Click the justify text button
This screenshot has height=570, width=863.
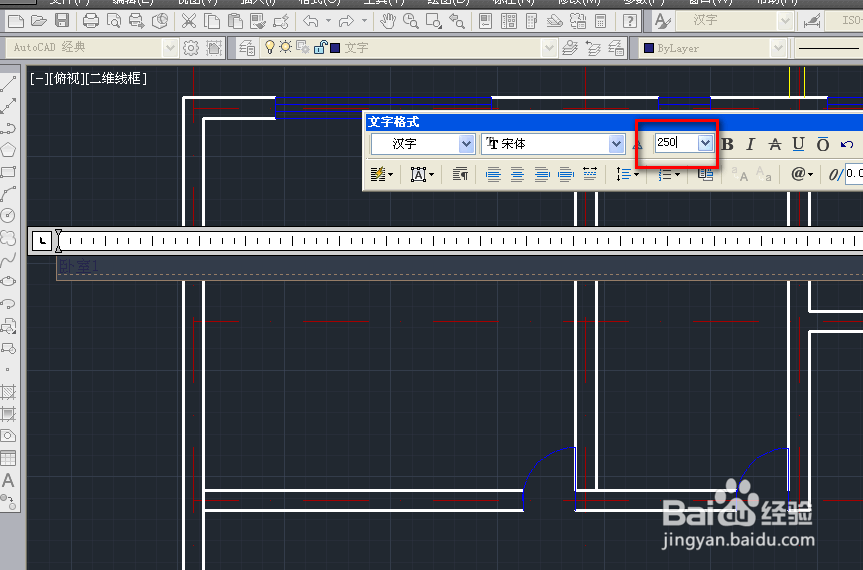[566, 175]
